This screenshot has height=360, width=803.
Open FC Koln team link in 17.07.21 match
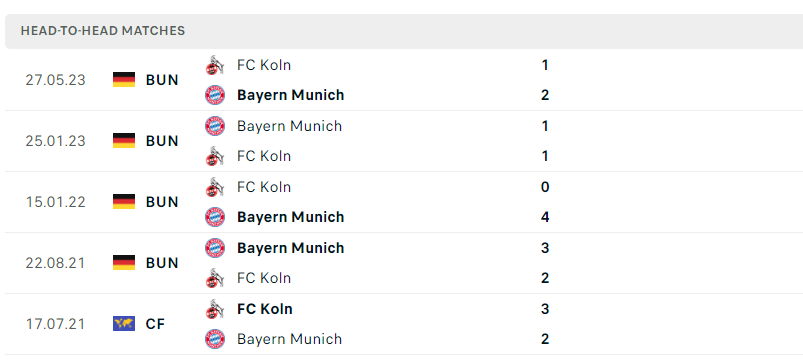point(265,309)
